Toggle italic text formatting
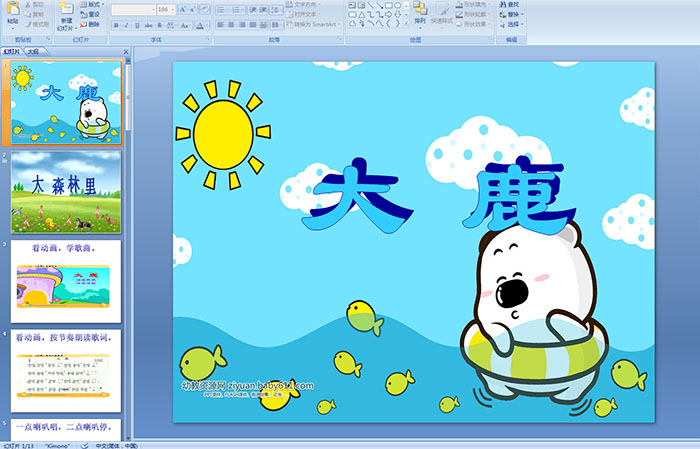The width and height of the screenshot is (700, 449). click(x=126, y=25)
